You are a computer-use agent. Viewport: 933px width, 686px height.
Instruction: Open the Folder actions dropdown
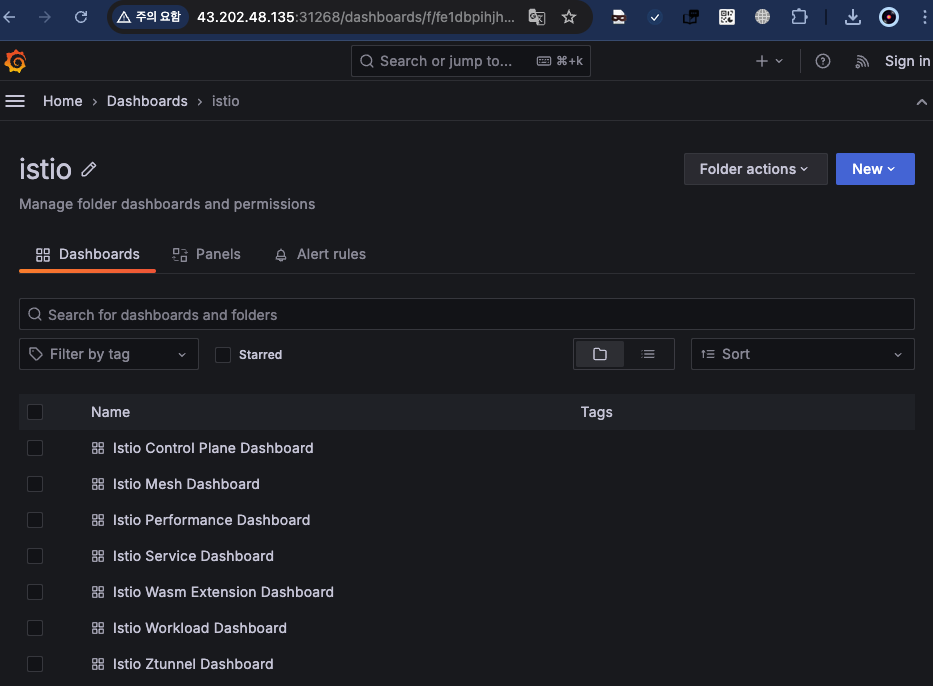click(x=755, y=169)
